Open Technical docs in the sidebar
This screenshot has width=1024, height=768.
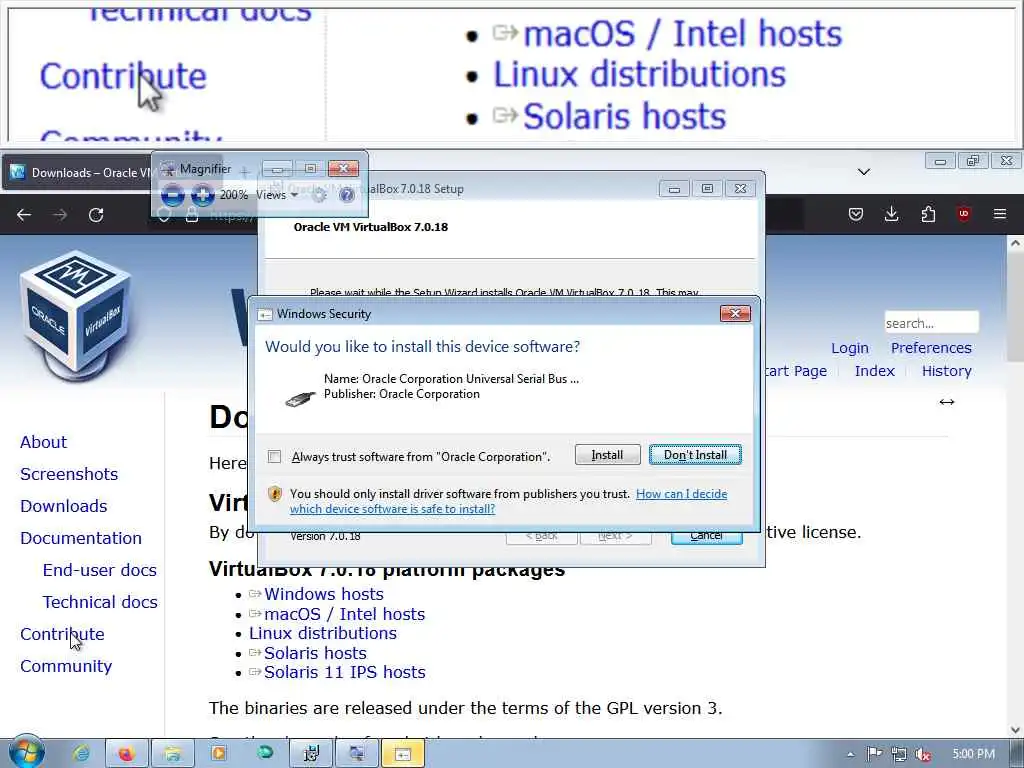100,602
